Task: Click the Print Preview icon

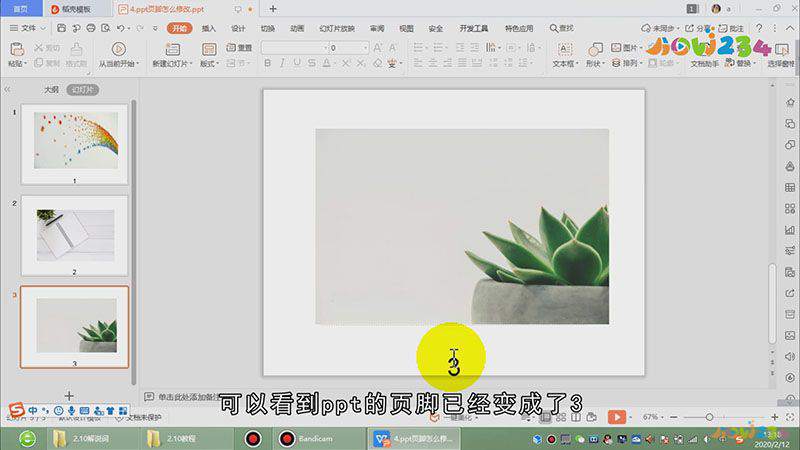Action: point(106,28)
